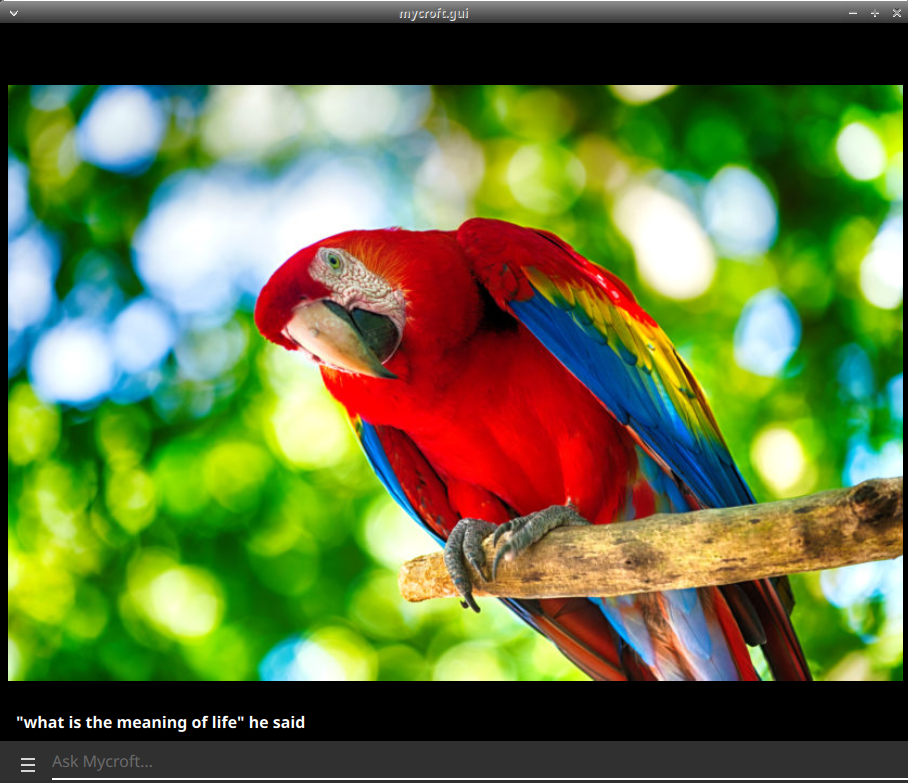The width and height of the screenshot is (908, 783).
Task: Click the parrot picture
Action: tap(455, 383)
